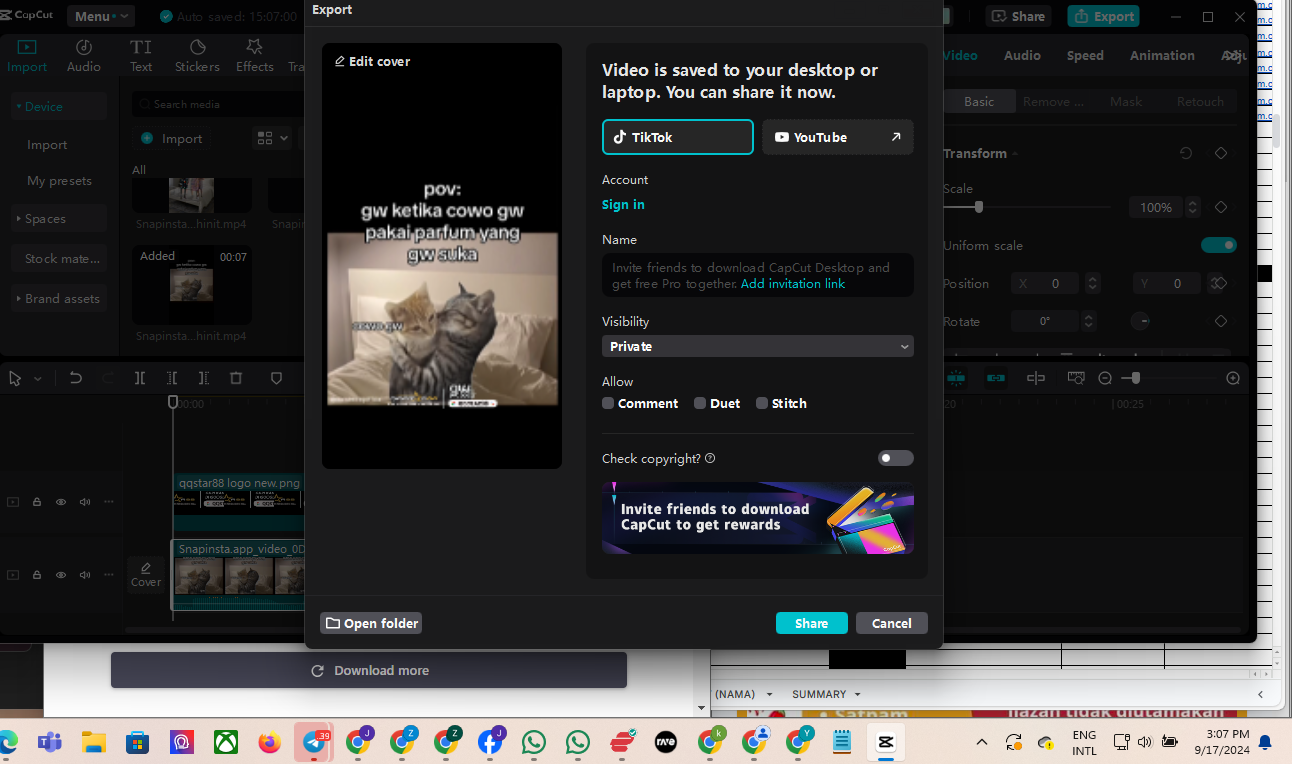1292x764 pixels.
Task: Click the Add invitation link
Action: [793, 284]
